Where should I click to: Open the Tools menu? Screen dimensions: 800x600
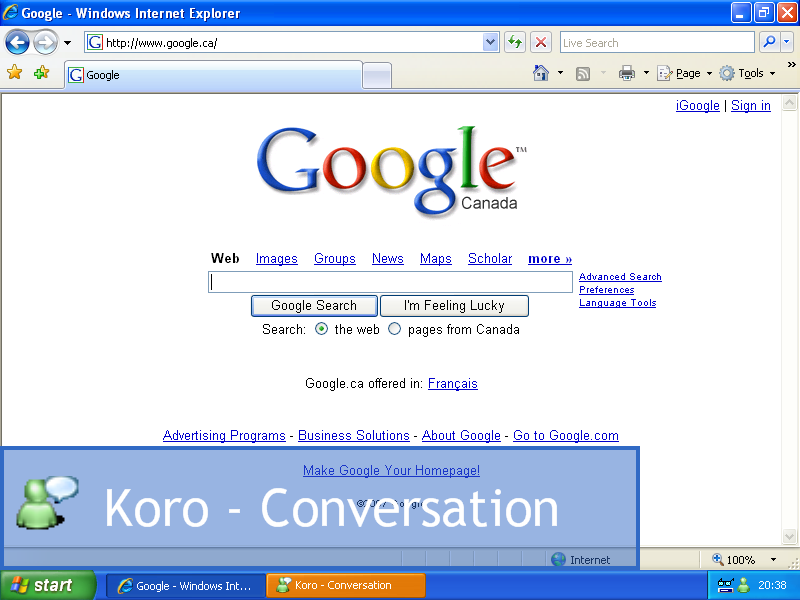pos(747,73)
